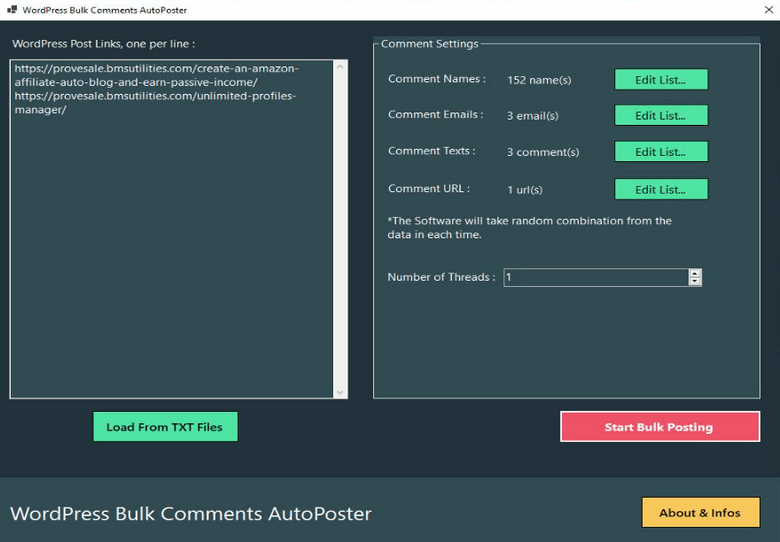Edit the Comment Emails list
780x542 pixels.
[661, 115]
